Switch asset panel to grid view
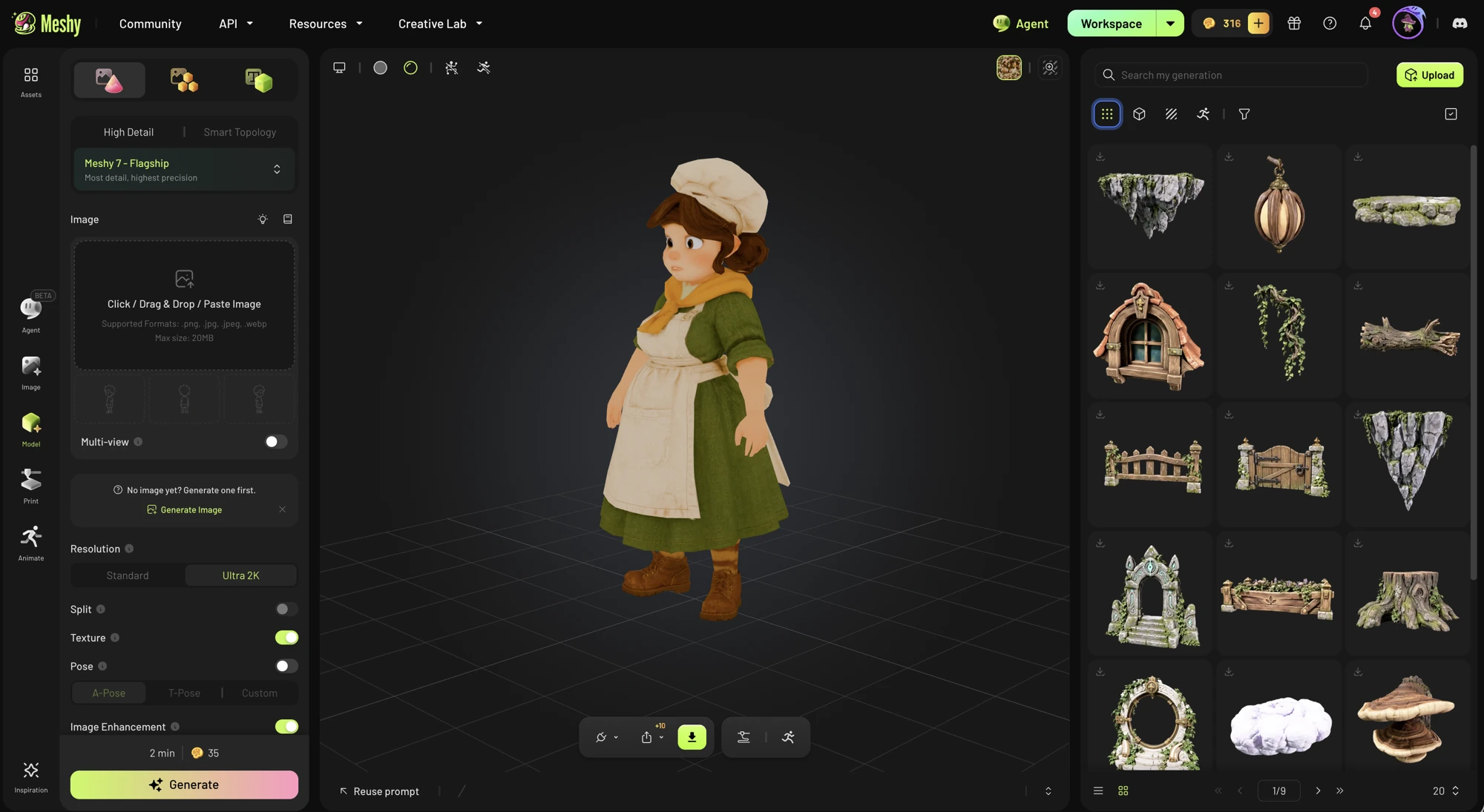1484x812 pixels. click(x=1123, y=791)
